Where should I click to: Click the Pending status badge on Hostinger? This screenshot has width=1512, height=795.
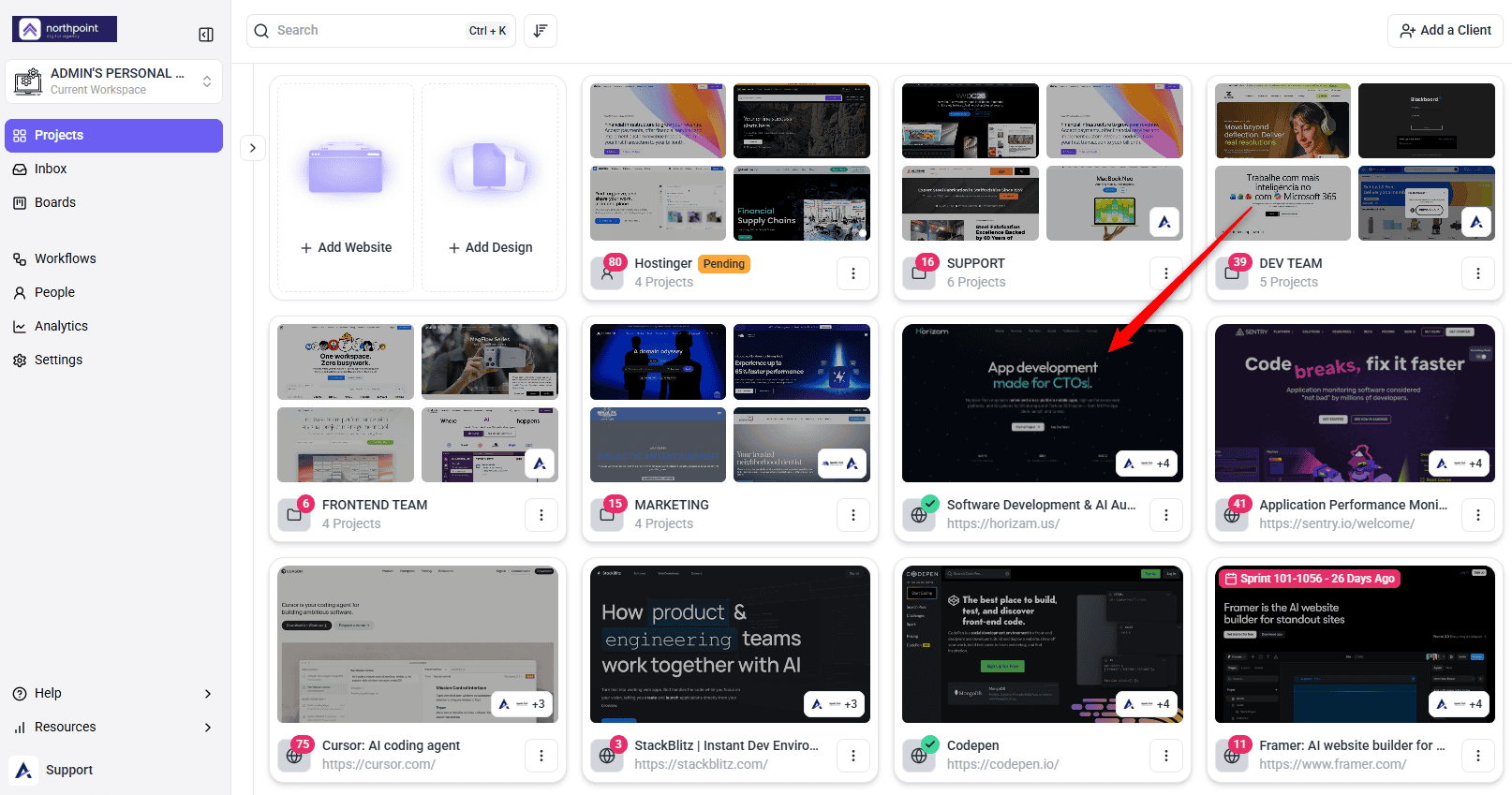[x=724, y=264]
